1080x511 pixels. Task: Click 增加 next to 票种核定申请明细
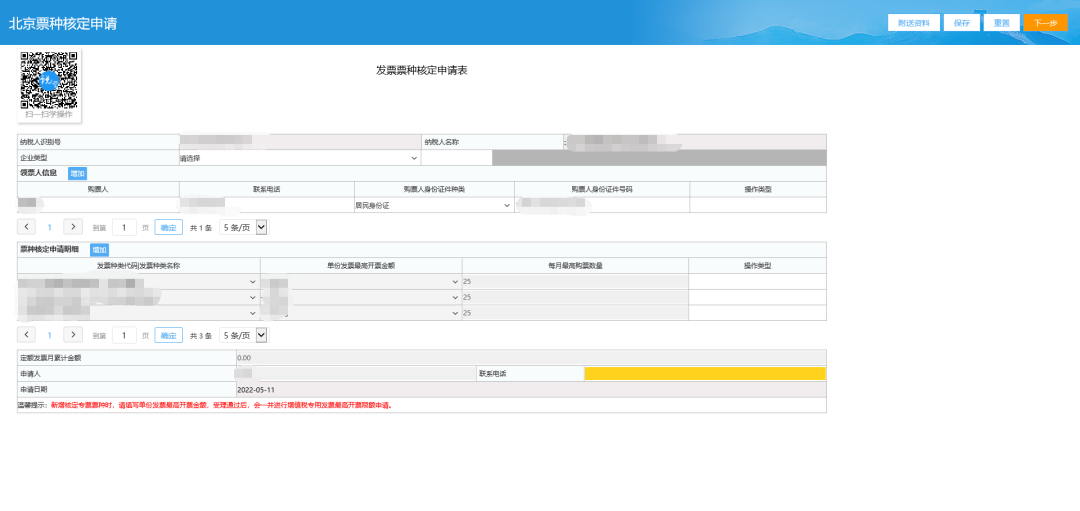(x=99, y=250)
